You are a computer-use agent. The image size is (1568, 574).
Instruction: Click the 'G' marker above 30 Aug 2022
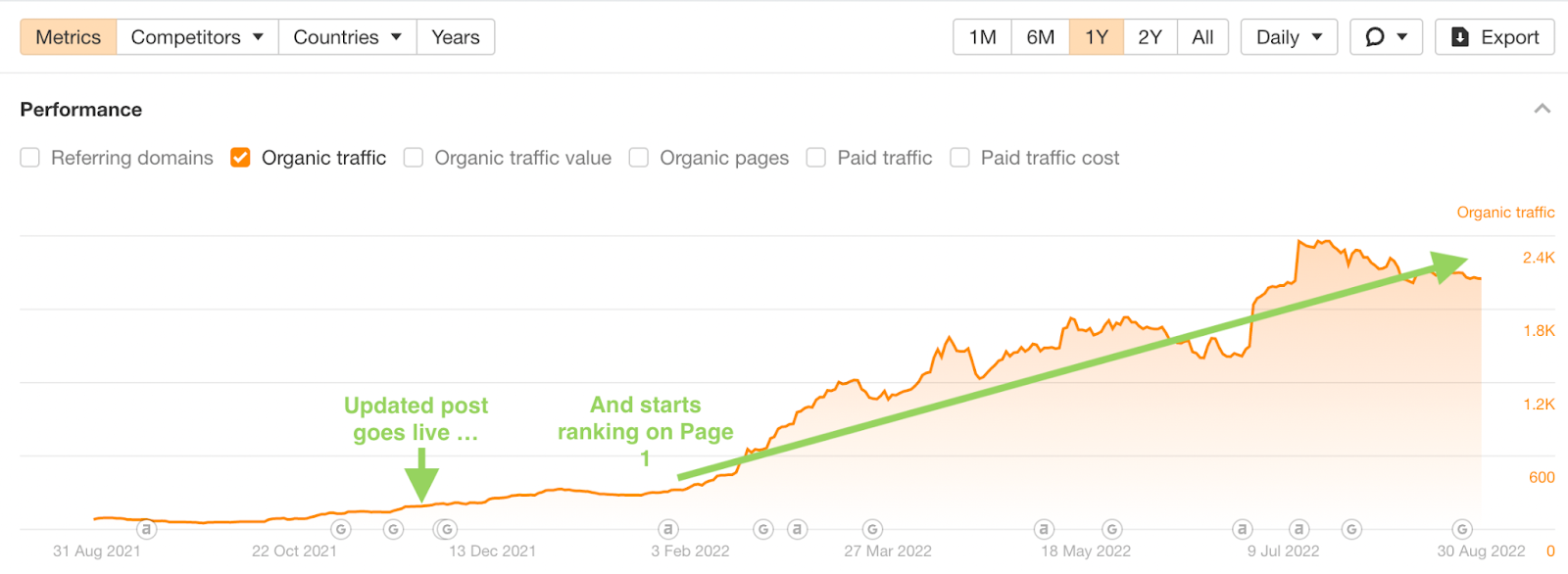click(1462, 529)
